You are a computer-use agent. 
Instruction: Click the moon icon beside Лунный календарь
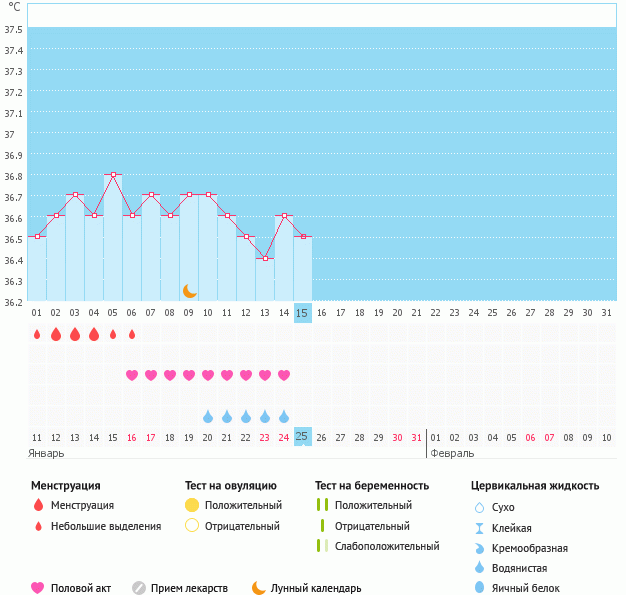pos(259,588)
